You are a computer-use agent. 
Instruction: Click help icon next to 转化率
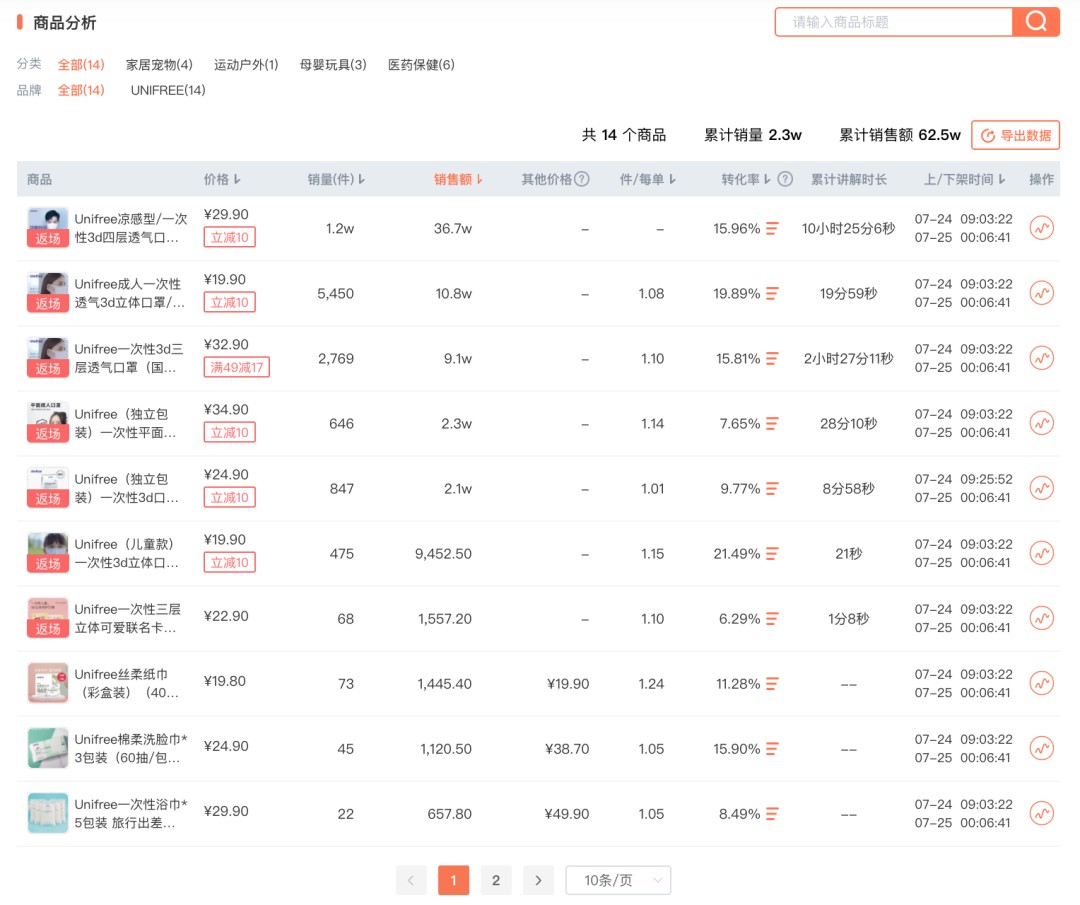click(x=785, y=179)
